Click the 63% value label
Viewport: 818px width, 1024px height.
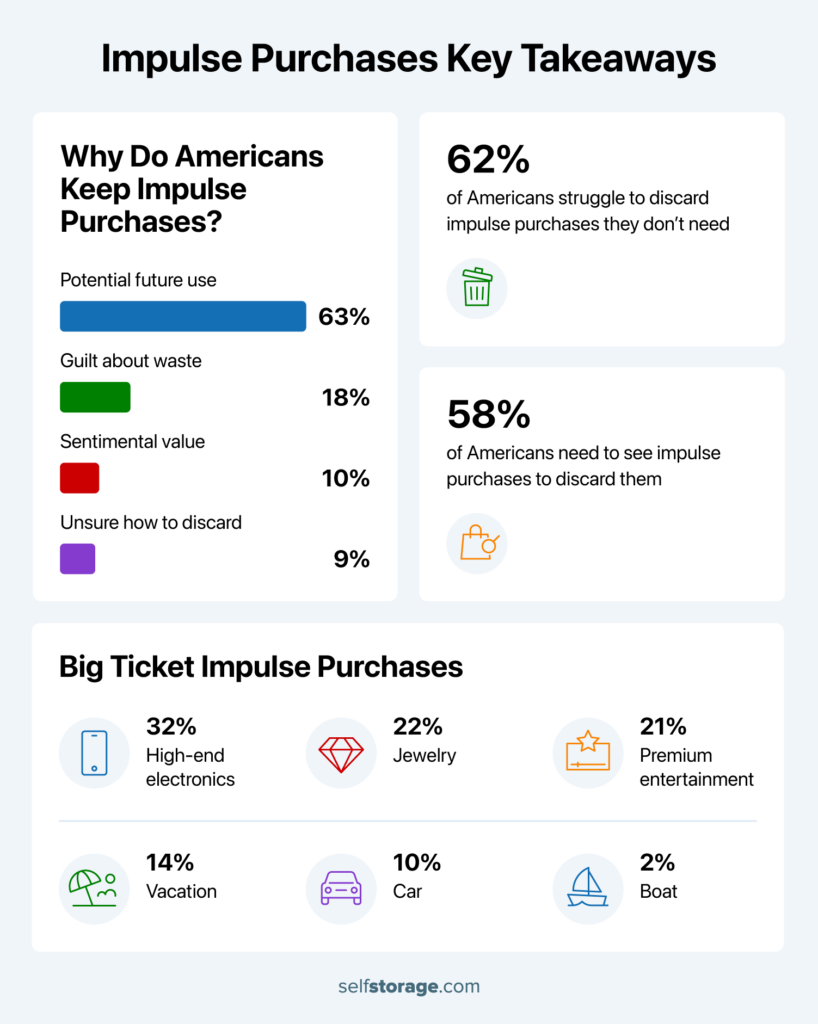(344, 317)
